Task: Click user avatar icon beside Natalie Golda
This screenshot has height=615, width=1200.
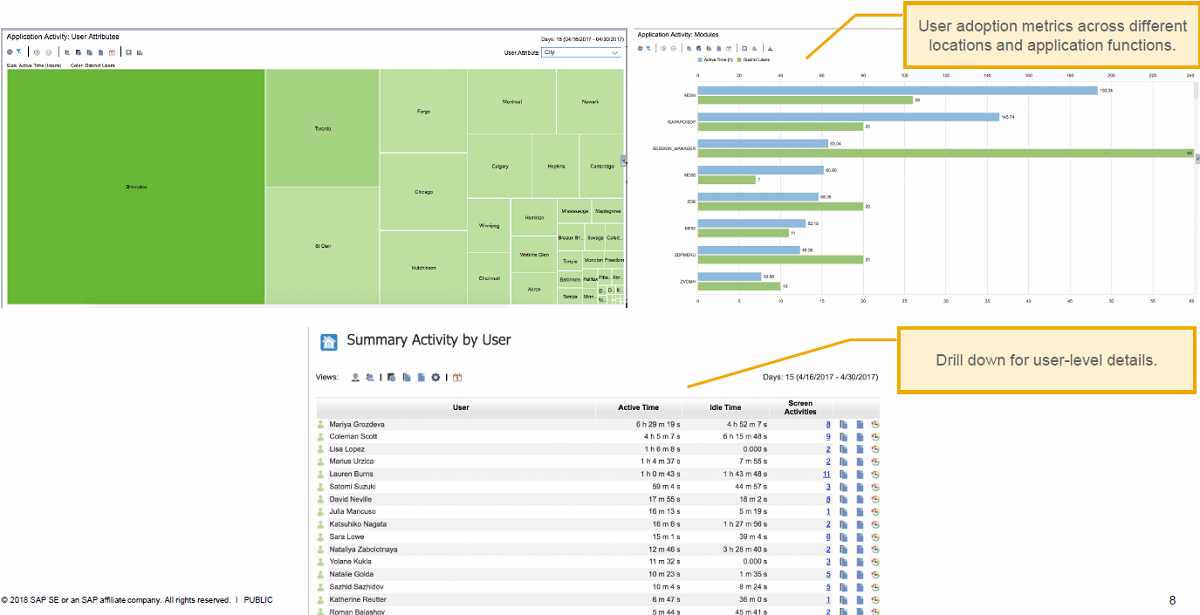Action: pos(321,574)
